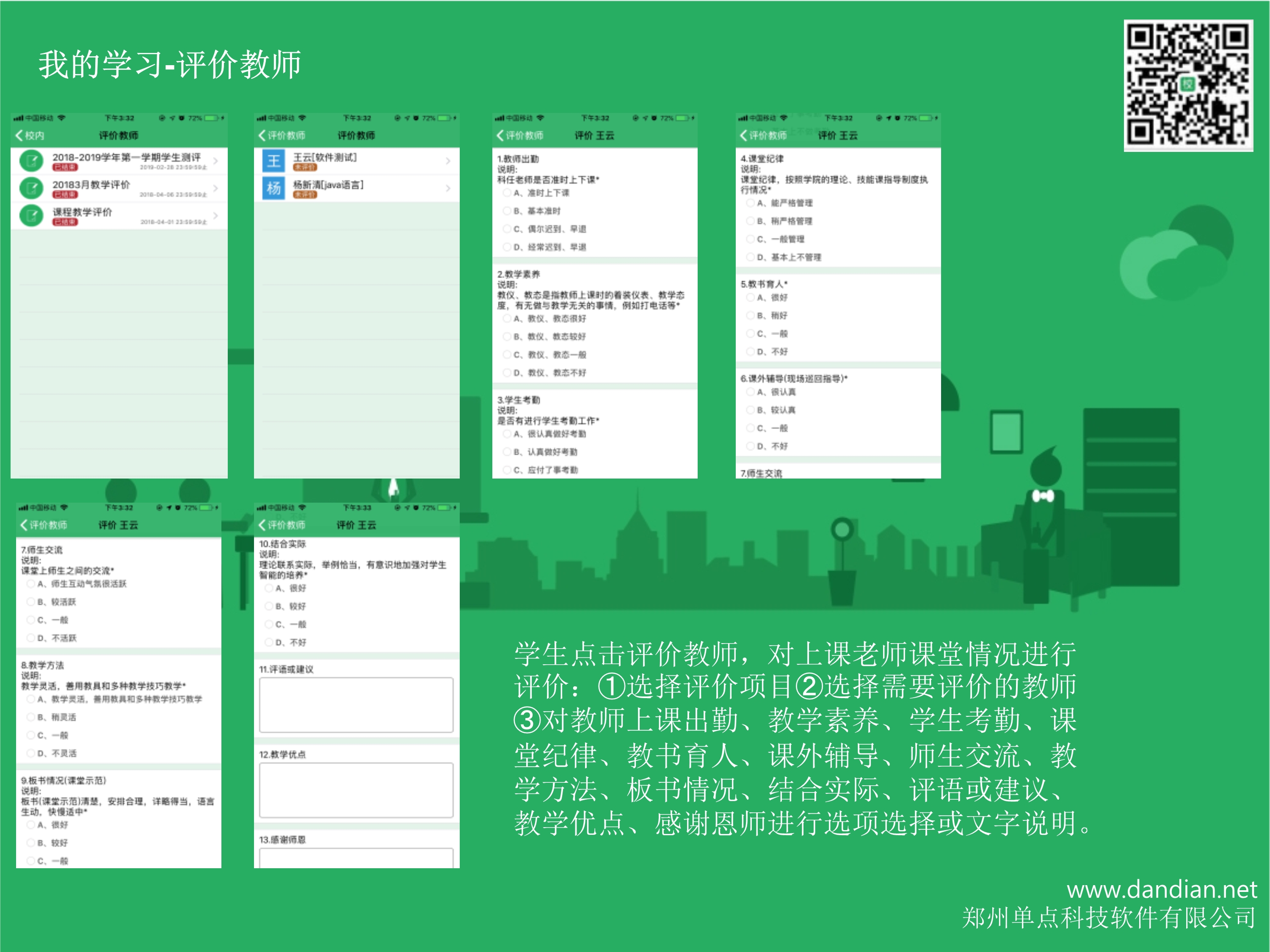The width and height of the screenshot is (1270, 952).
Task: Open the 课程教学评价 evaluation
Action: [x=119, y=216]
